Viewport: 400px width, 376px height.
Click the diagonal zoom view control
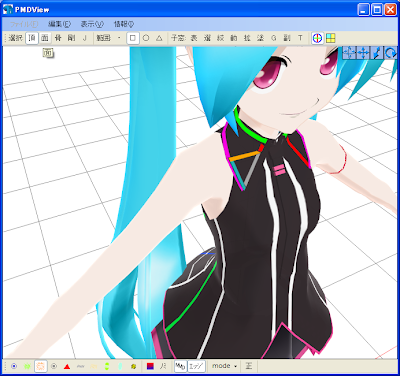point(377,53)
